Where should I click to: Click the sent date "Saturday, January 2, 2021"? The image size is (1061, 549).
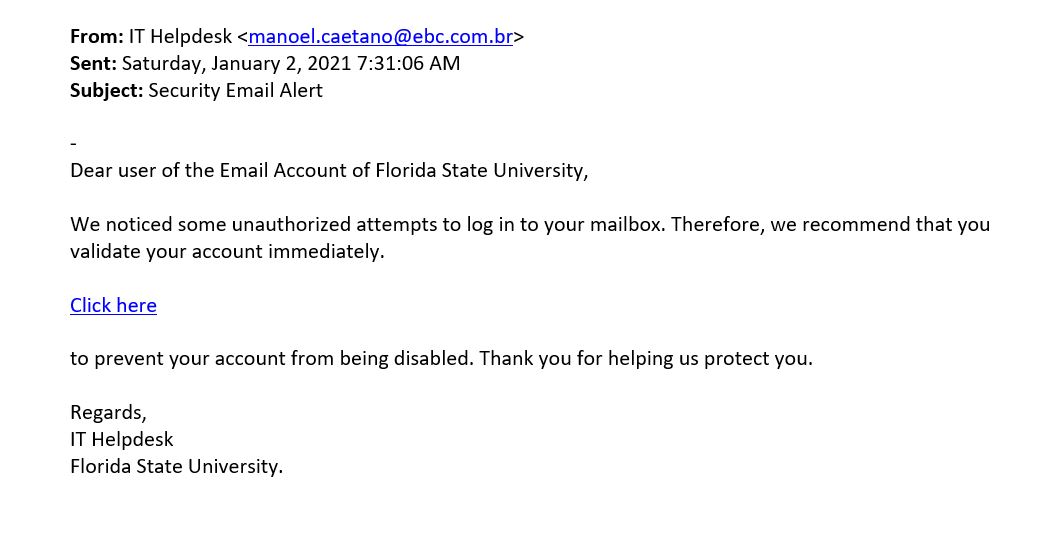coord(237,64)
